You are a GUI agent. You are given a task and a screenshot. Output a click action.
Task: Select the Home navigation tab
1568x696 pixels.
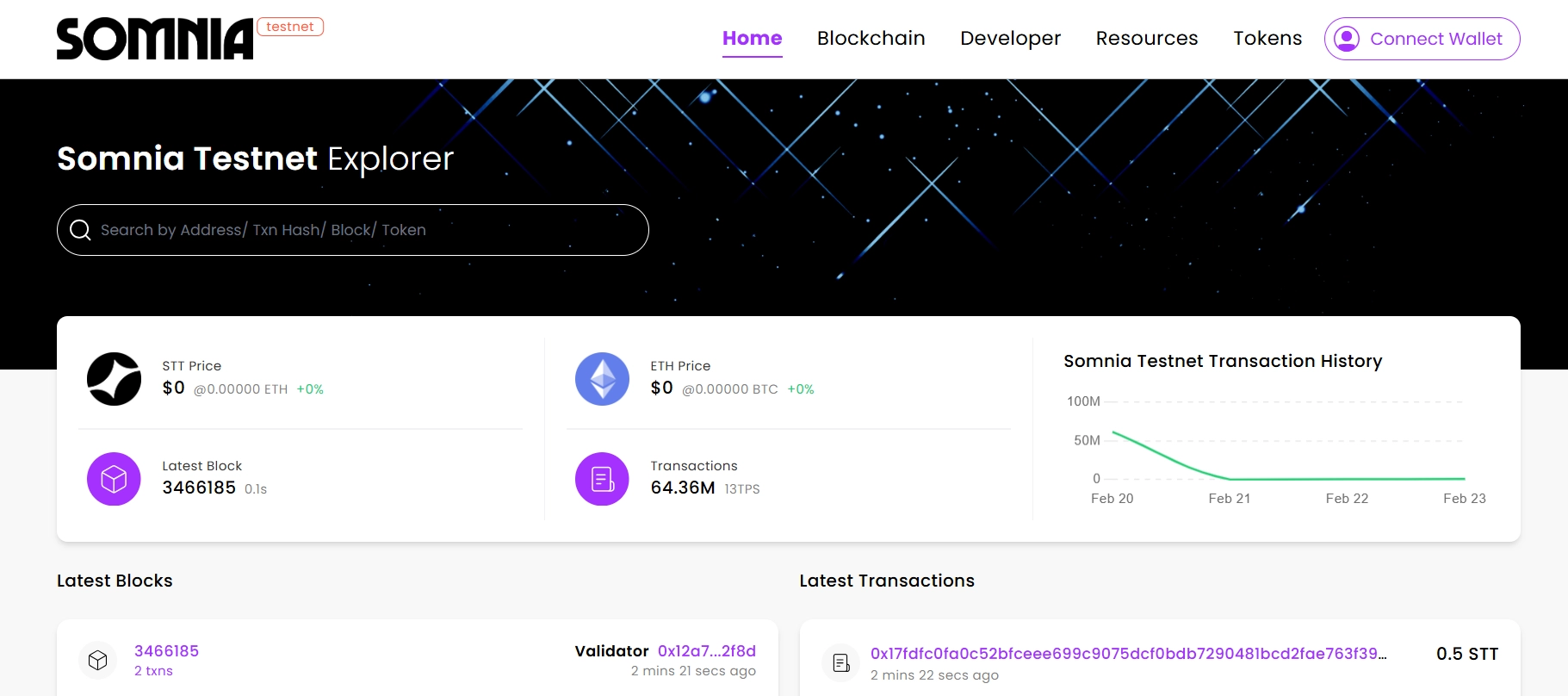(752, 38)
